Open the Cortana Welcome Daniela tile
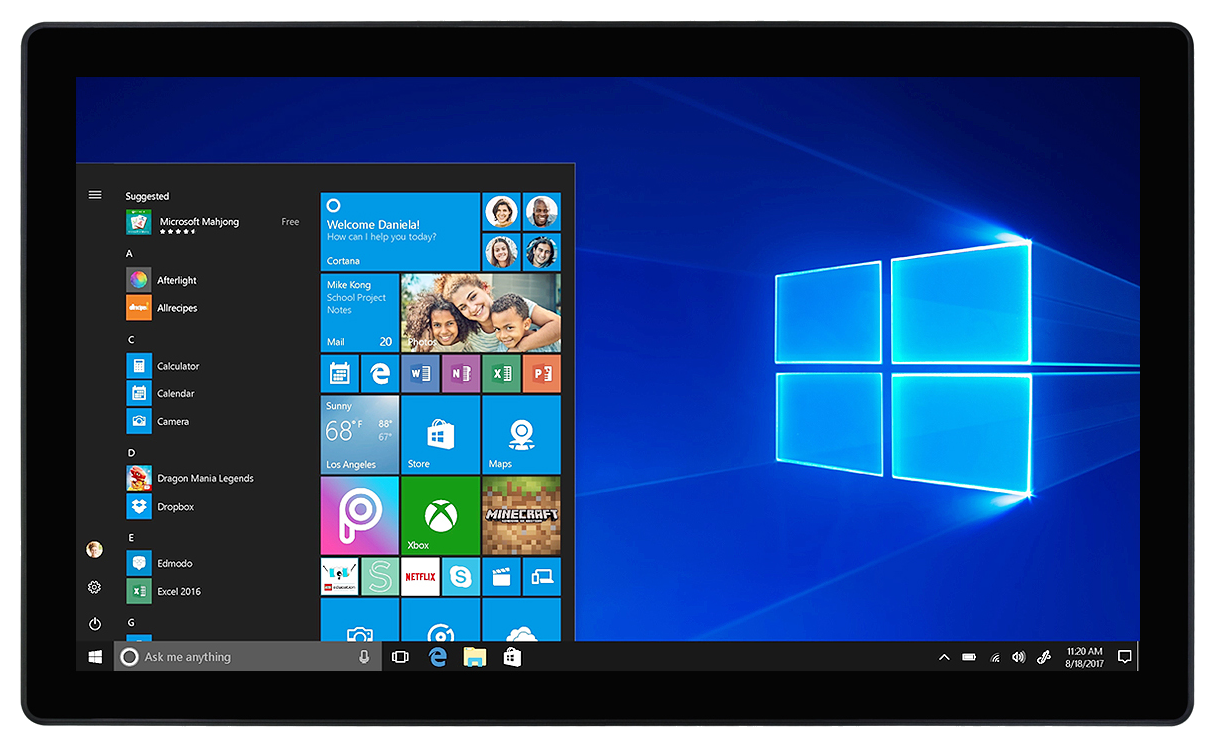The height and width of the screenshot is (747, 1215). 400,232
